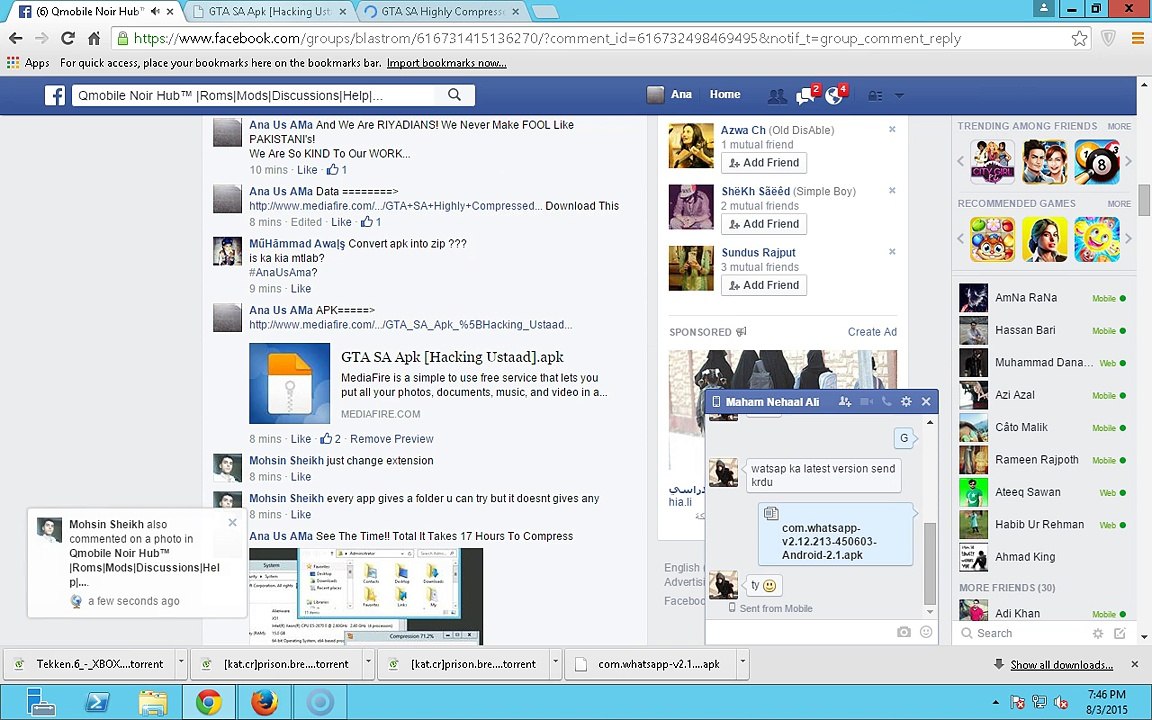1152x720 pixels.
Task: Previous arrow in Recommended Games
Action: click(x=960, y=239)
